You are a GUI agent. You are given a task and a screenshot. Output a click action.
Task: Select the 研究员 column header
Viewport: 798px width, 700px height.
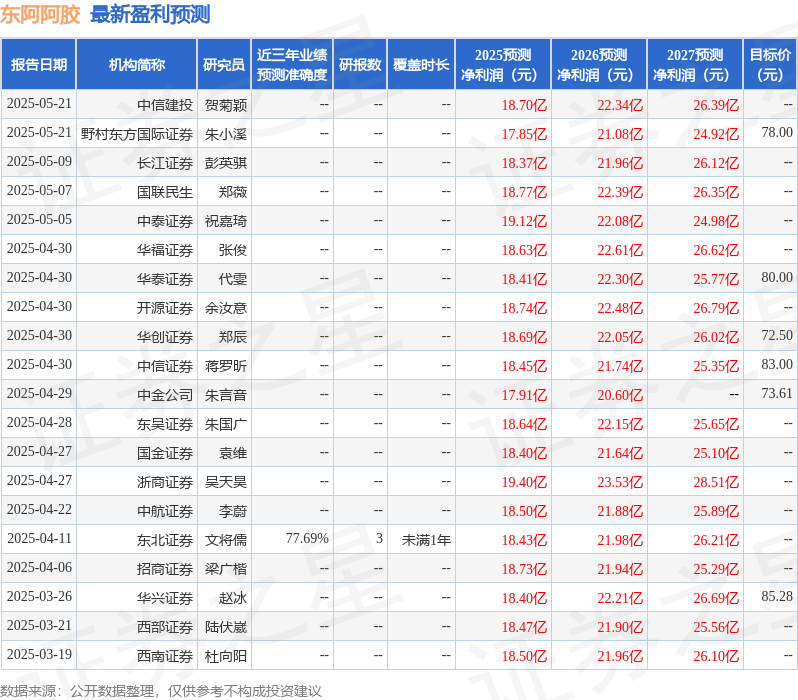coord(224,65)
